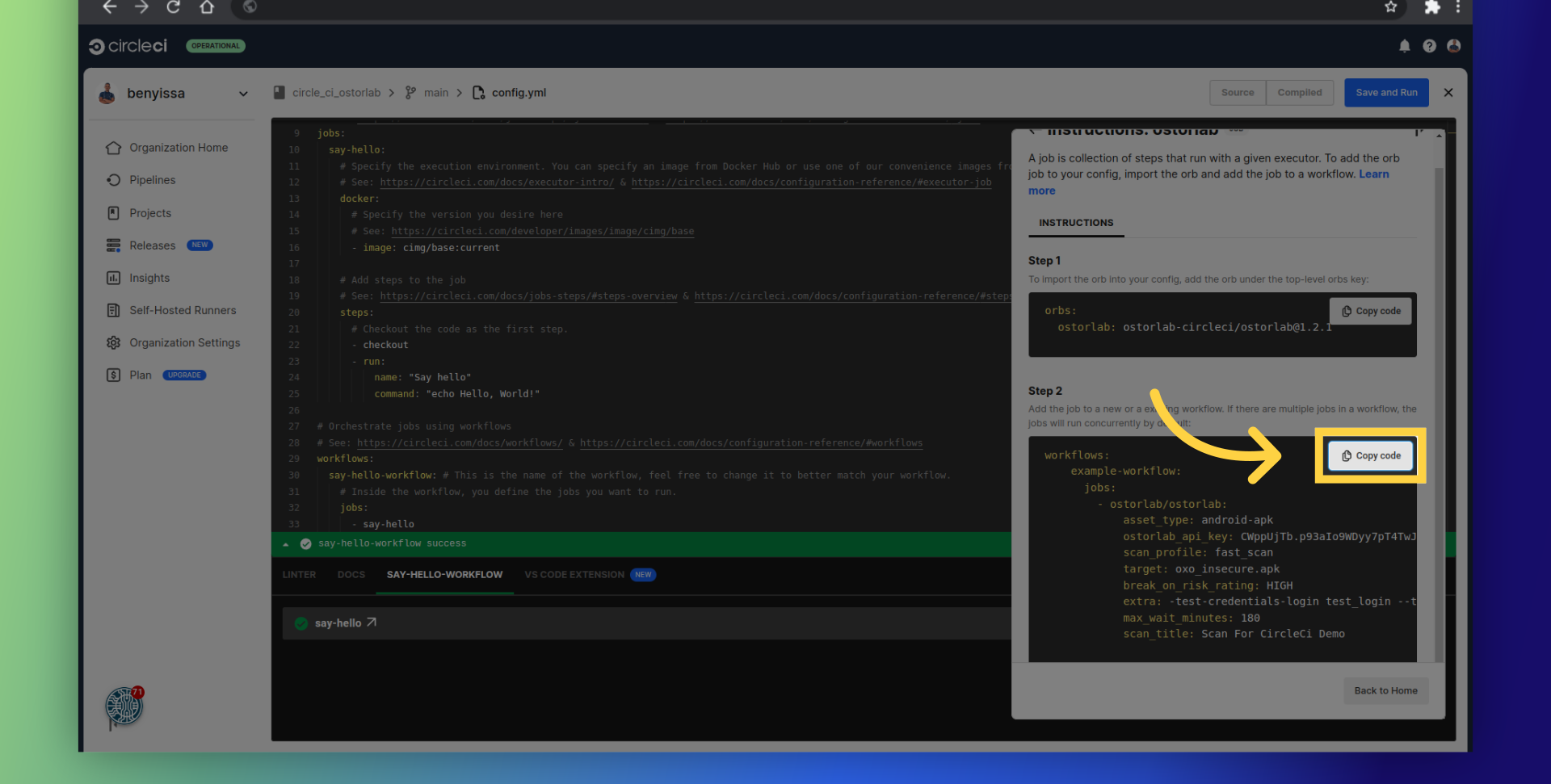
Task: Collapse the say-hello-workflow success bar
Action: [x=286, y=544]
